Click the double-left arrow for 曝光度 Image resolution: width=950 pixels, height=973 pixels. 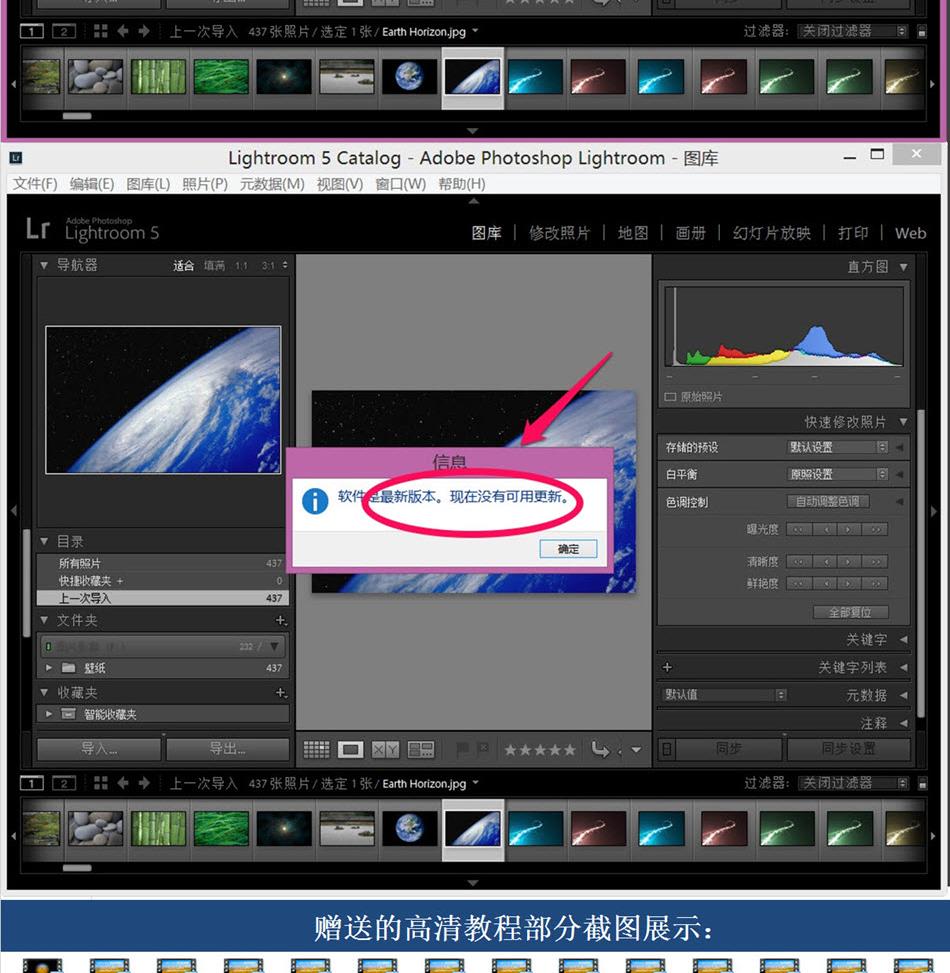[799, 529]
